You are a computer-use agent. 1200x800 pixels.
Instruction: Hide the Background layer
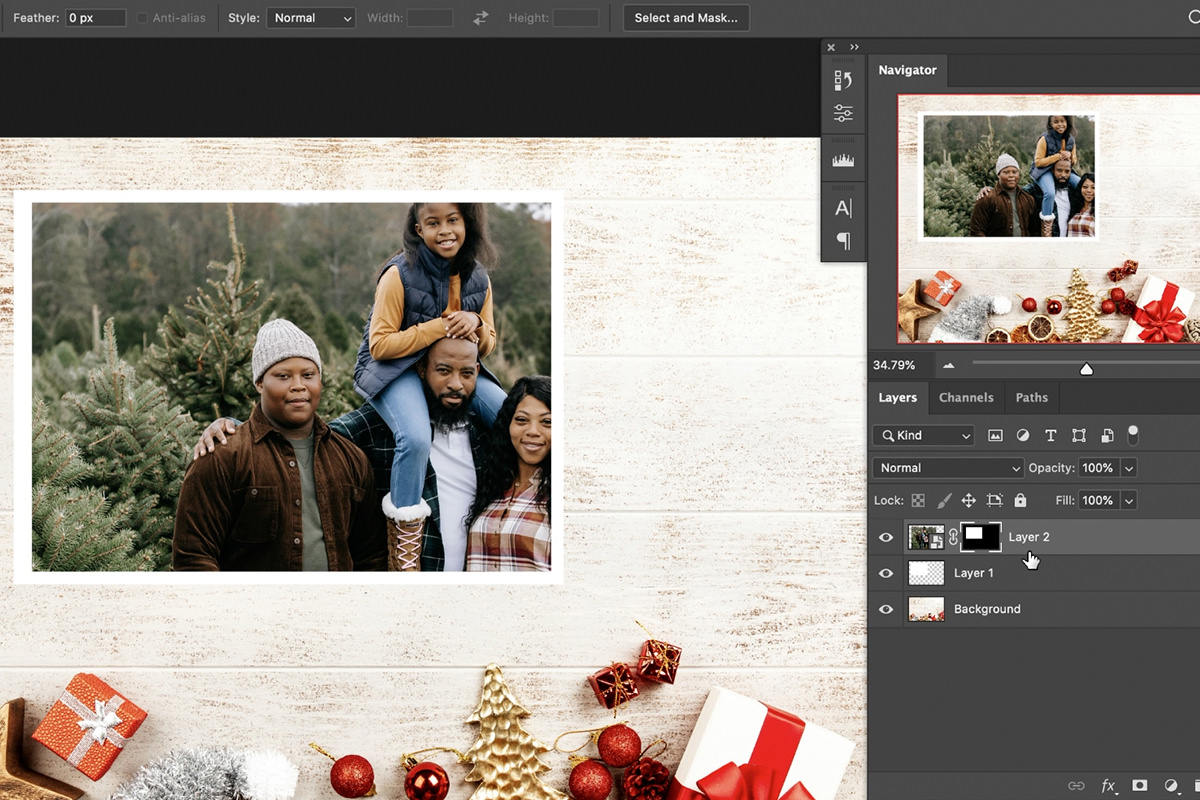pyautogui.click(x=886, y=609)
